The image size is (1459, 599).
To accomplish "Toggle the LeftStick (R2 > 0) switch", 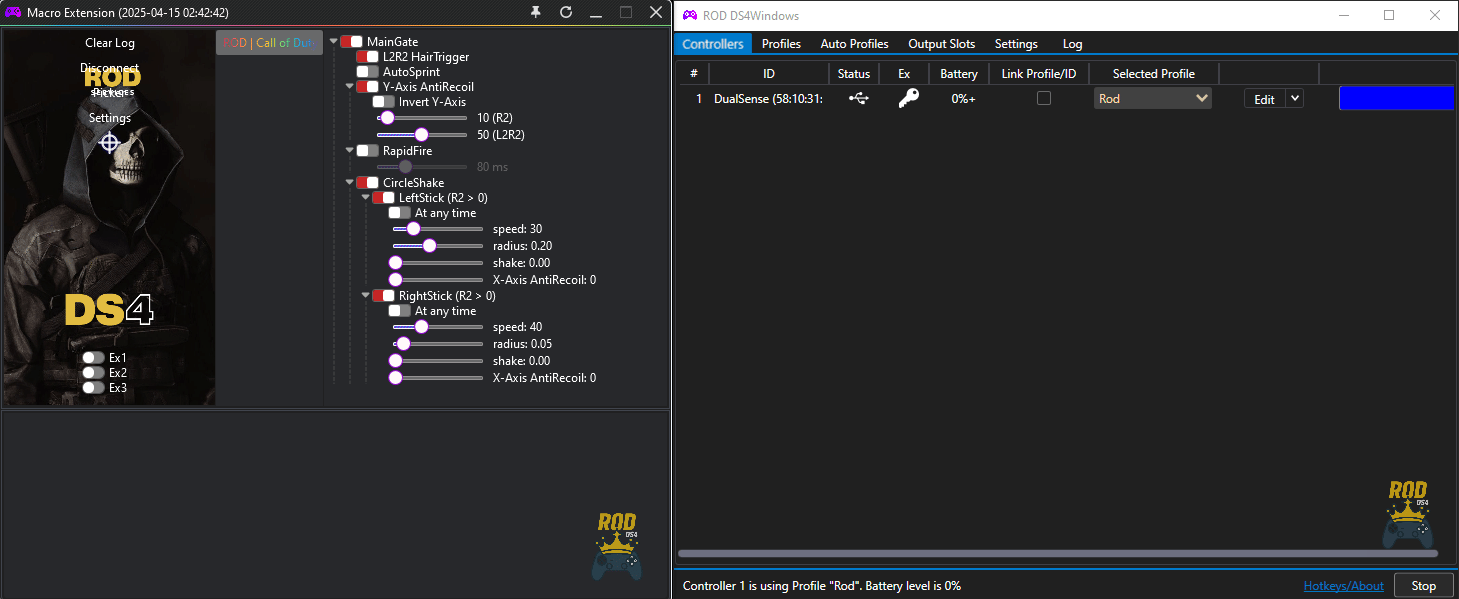I will tap(383, 198).
